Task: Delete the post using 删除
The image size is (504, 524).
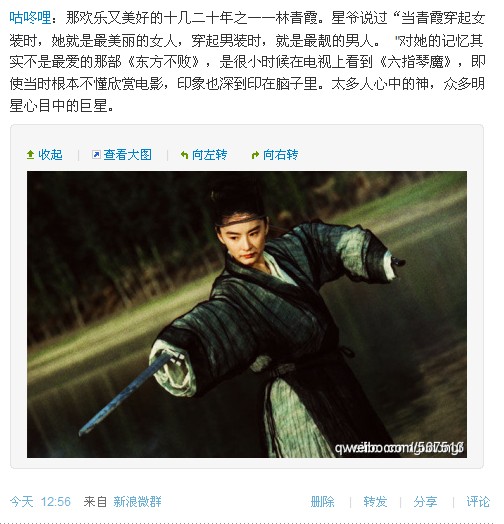Action: click(323, 502)
